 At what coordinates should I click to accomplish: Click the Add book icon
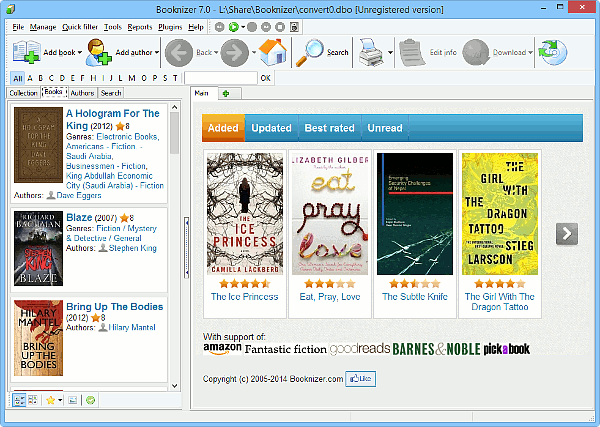[x=26, y=52]
